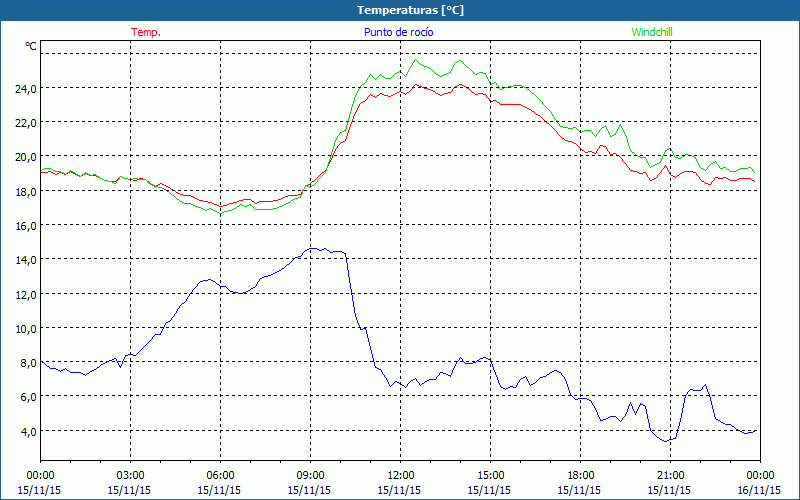Click the 10,0 y-axis value

(x=26, y=329)
